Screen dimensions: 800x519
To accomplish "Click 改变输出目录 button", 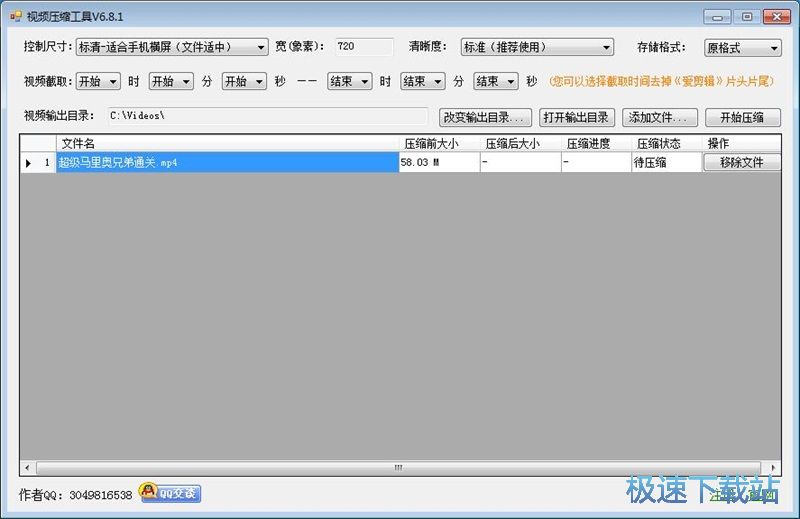I will point(485,117).
